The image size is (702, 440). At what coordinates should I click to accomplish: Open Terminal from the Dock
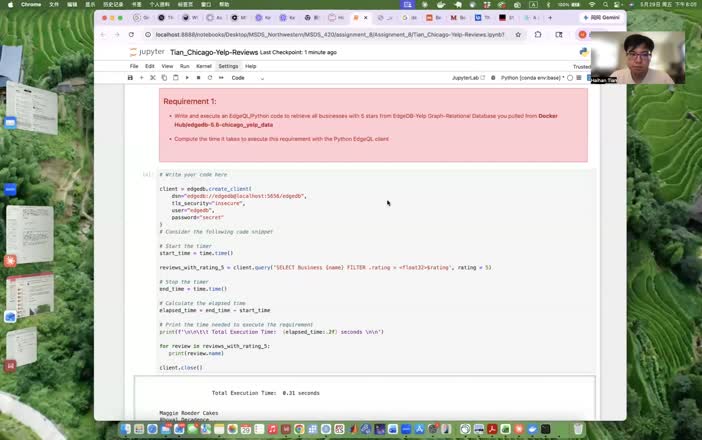(x=545, y=429)
